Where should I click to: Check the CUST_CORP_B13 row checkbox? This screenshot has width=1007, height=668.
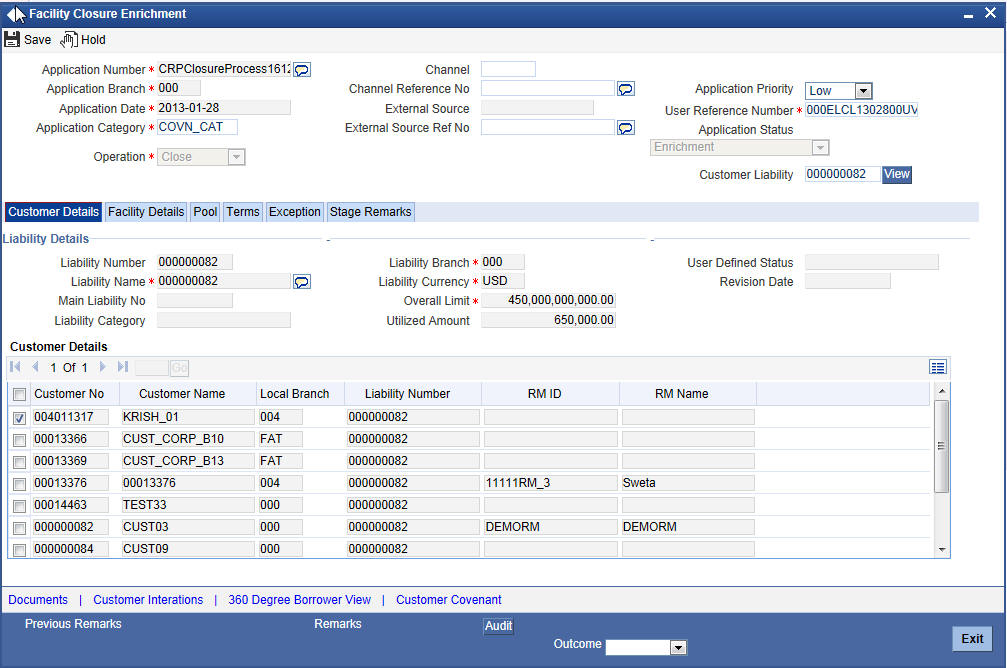pyautogui.click(x=19, y=462)
